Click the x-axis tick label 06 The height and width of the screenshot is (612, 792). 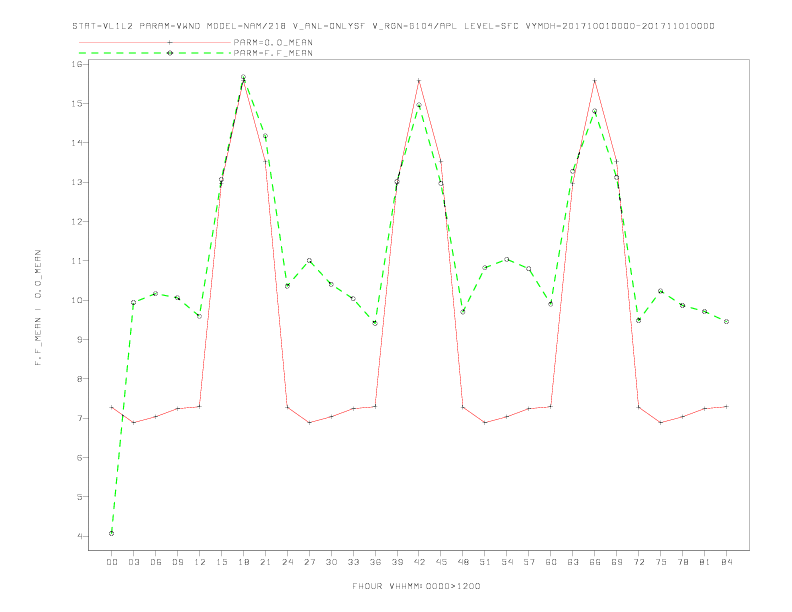point(156,562)
